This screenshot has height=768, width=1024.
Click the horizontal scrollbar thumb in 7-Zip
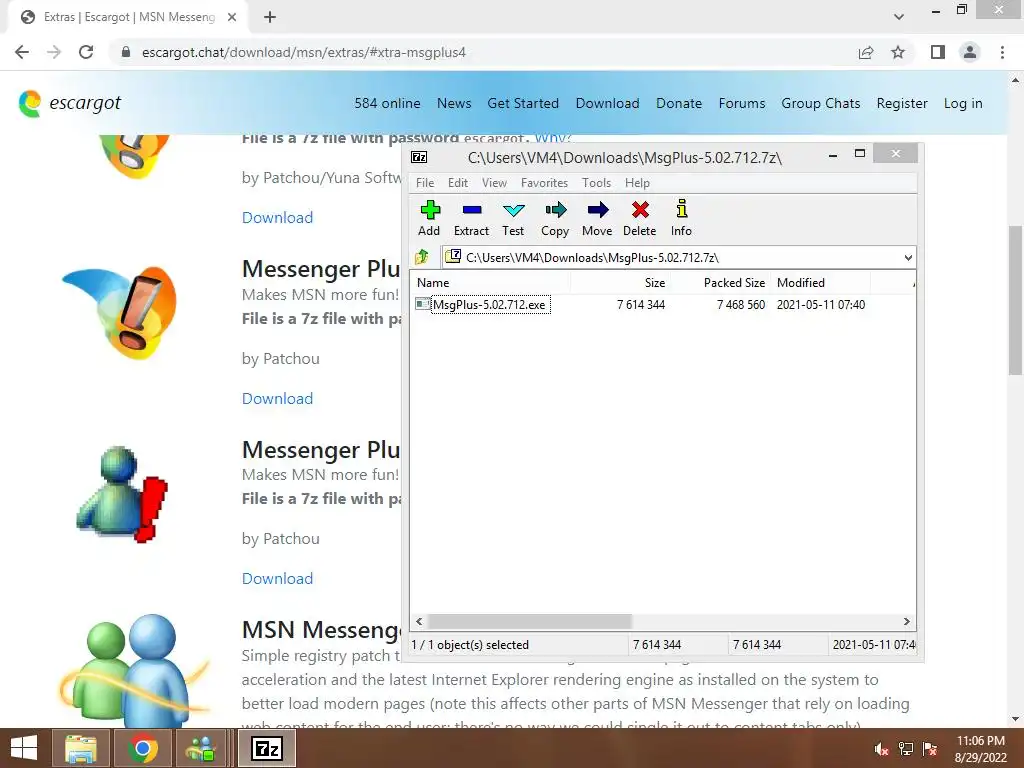click(530, 621)
